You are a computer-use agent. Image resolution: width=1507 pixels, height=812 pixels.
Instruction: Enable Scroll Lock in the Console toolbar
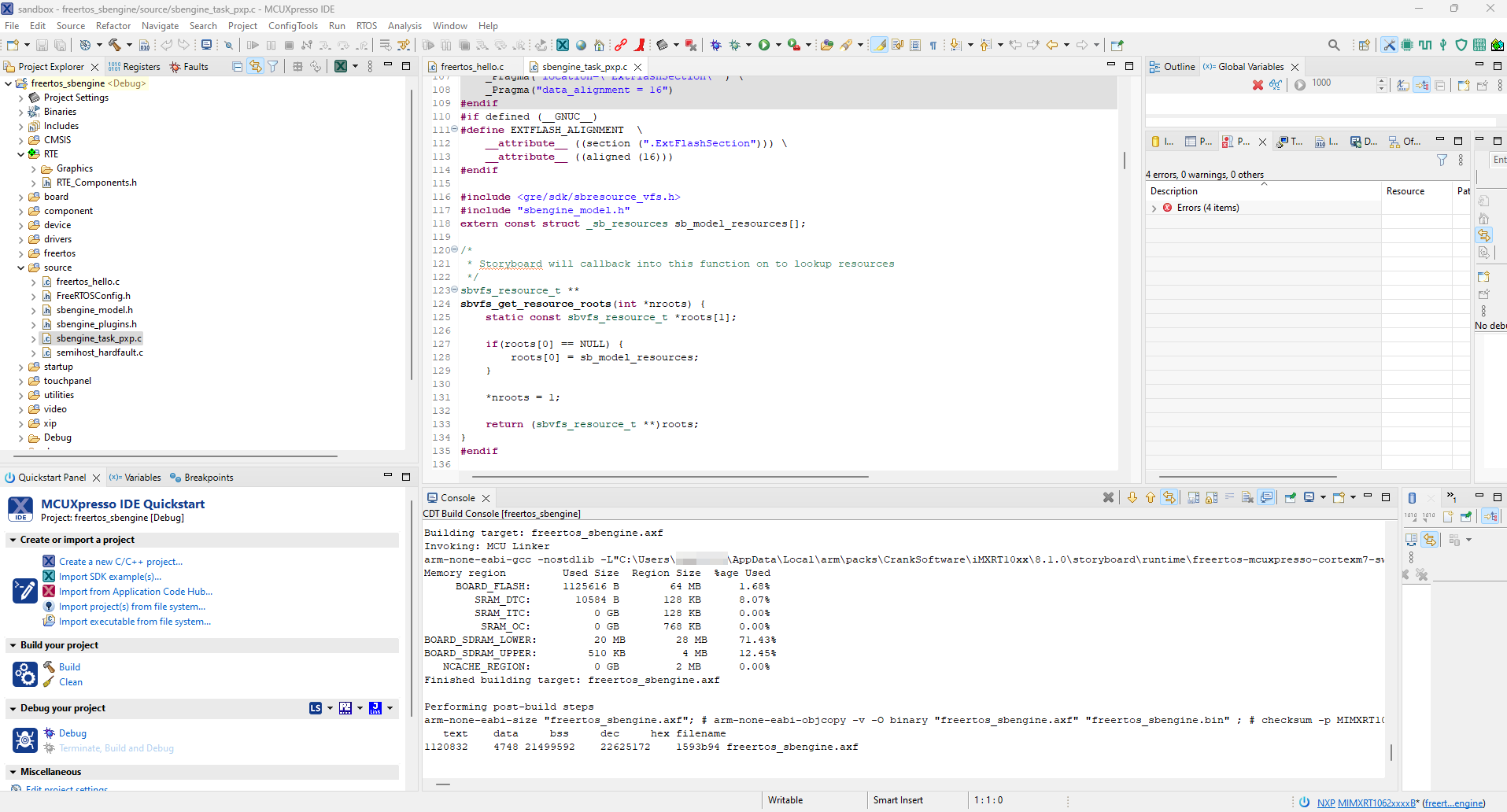click(1210, 496)
